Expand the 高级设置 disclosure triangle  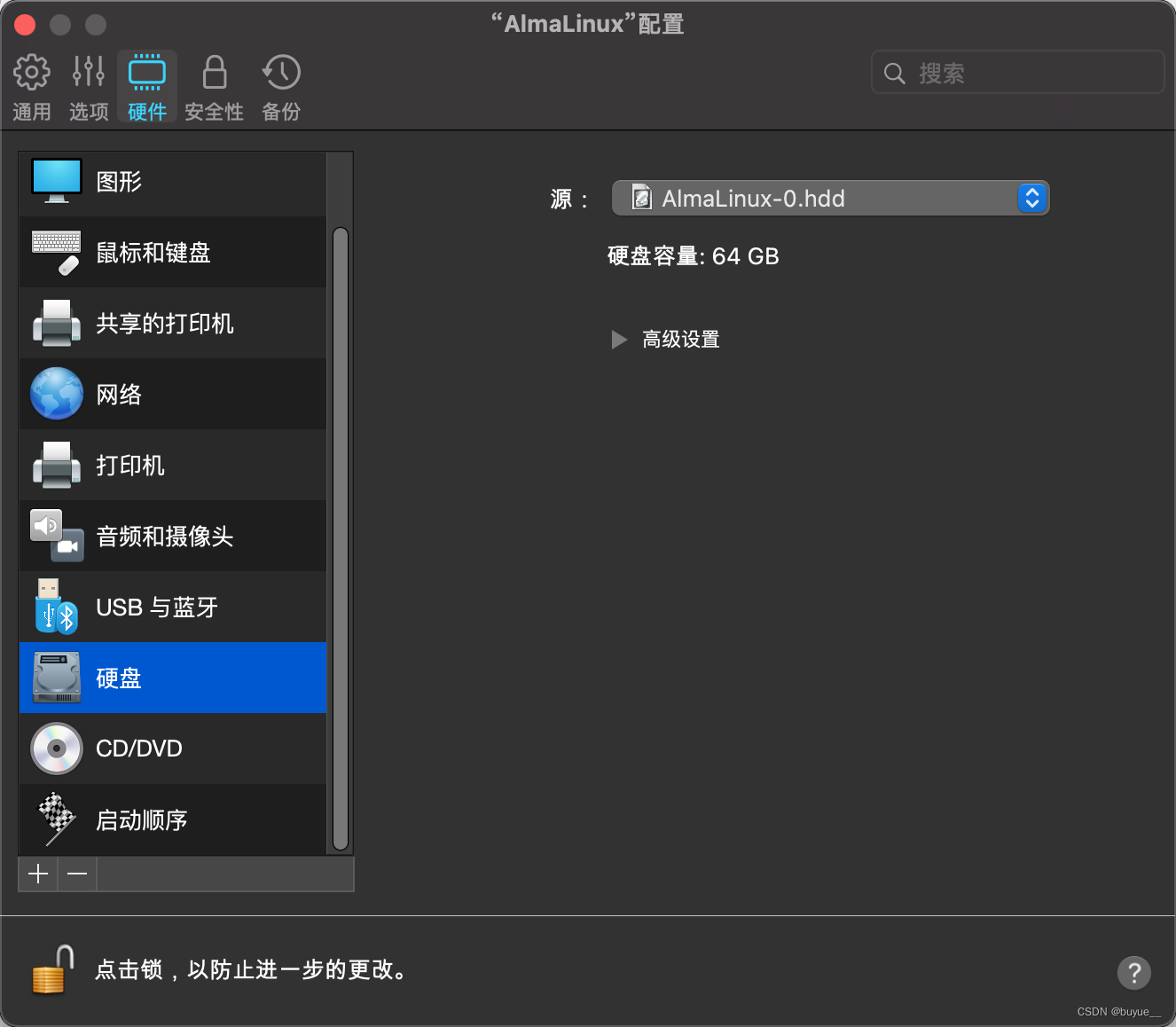point(619,340)
